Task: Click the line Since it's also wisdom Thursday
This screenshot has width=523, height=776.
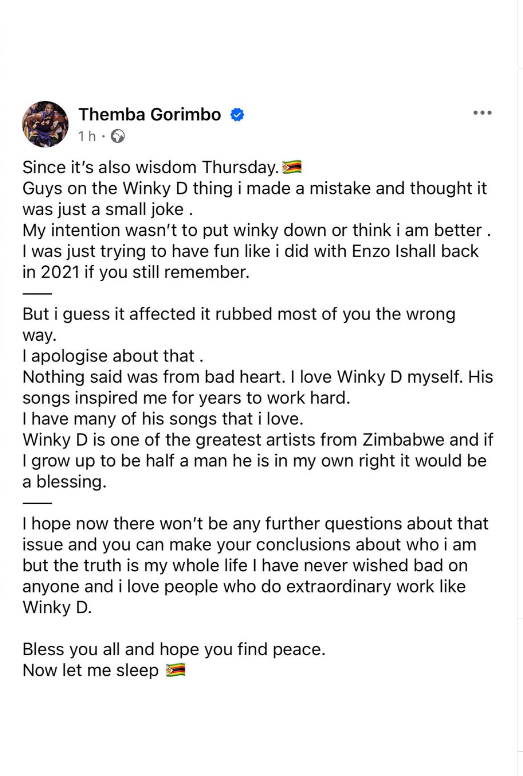Action: 151,167
